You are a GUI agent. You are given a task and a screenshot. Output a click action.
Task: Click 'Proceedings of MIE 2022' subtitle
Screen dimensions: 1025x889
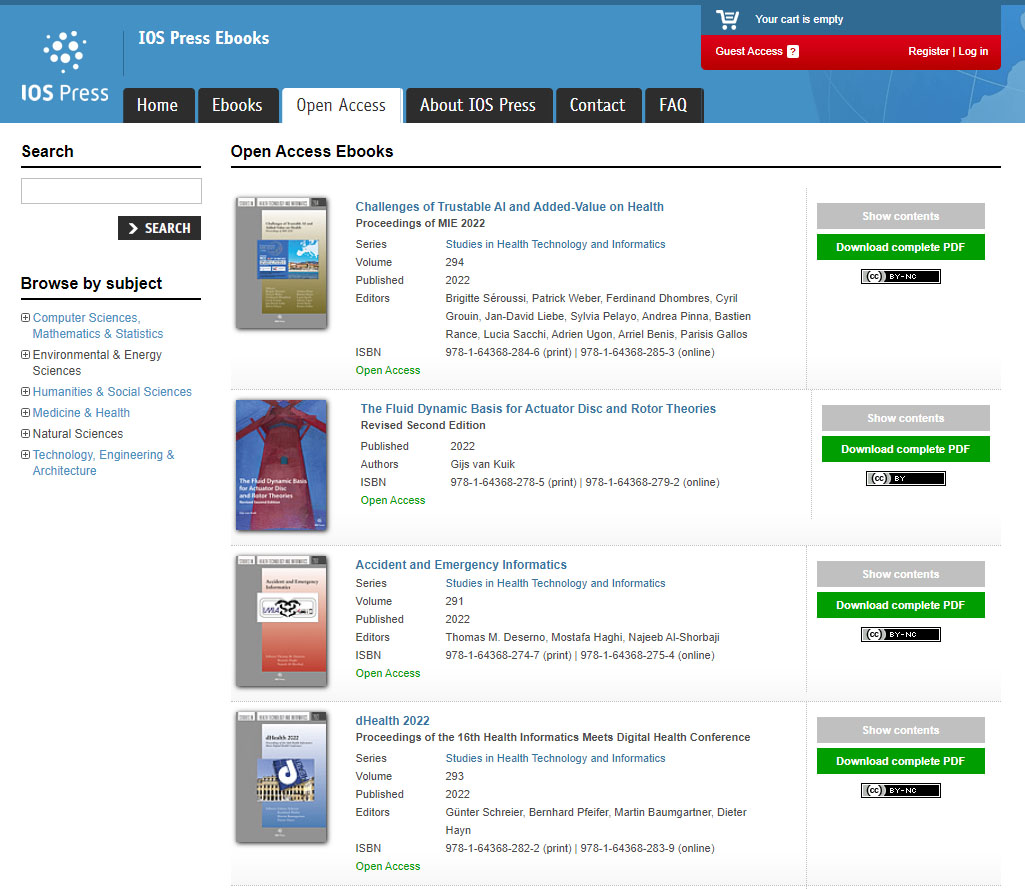pyautogui.click(x=420, y=223)
